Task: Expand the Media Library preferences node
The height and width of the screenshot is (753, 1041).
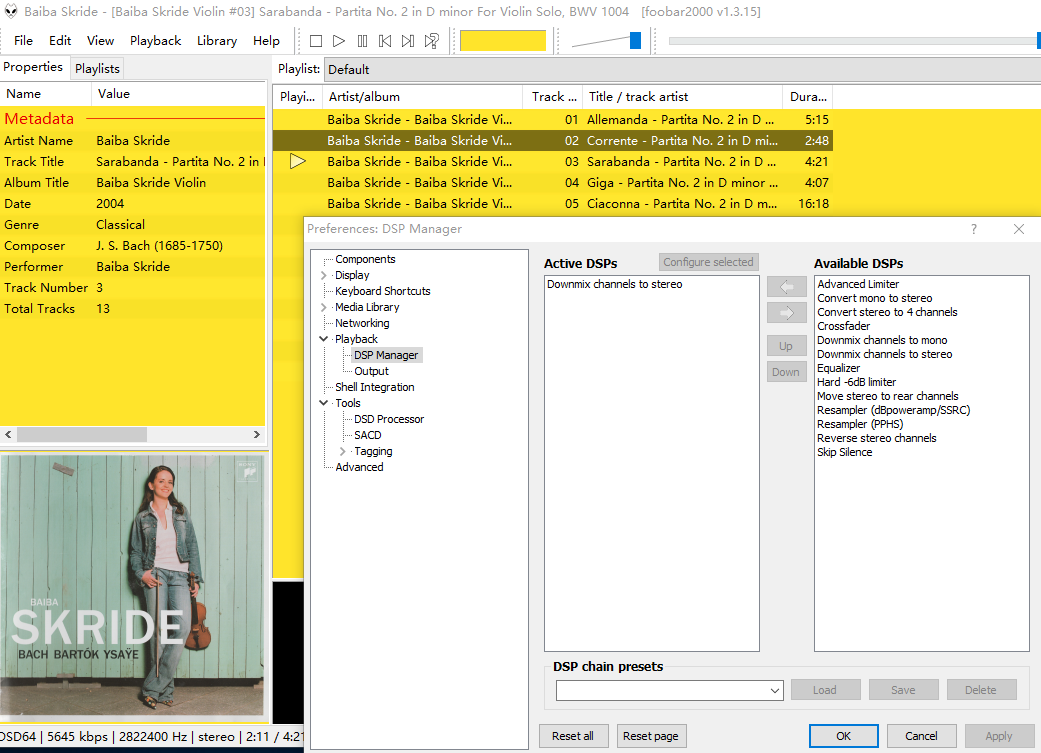Action: pos(323,307)
